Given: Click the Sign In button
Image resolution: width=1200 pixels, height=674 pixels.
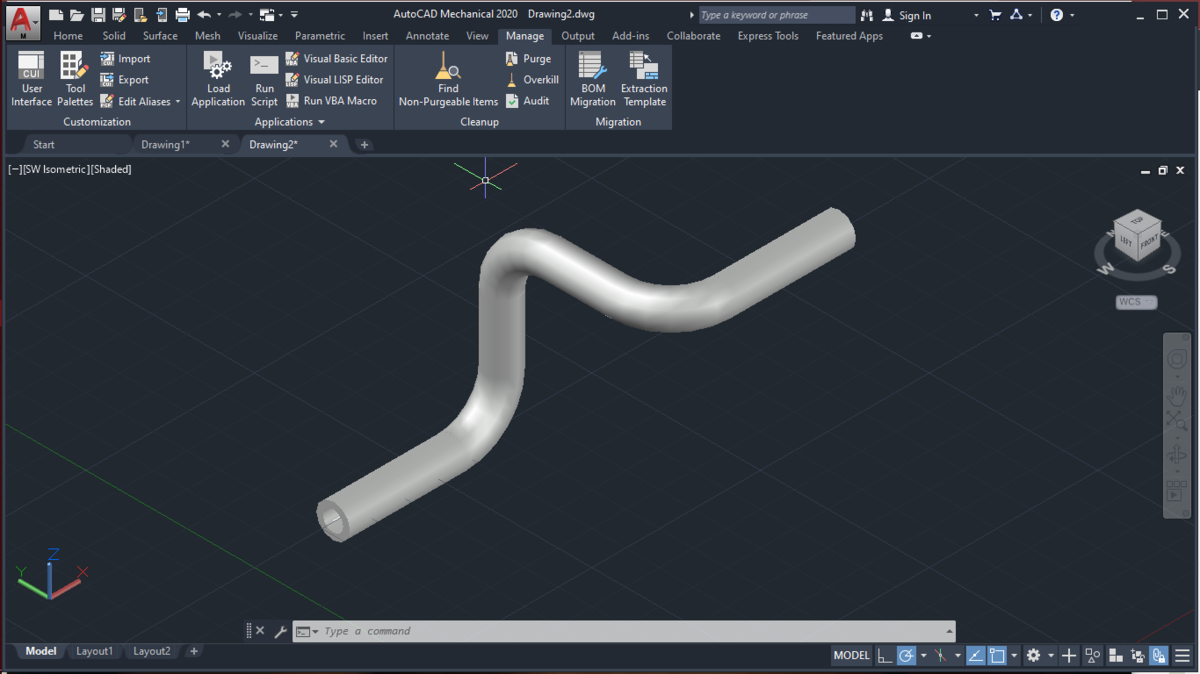Looking at the screenshot, I should pos(914,16).
